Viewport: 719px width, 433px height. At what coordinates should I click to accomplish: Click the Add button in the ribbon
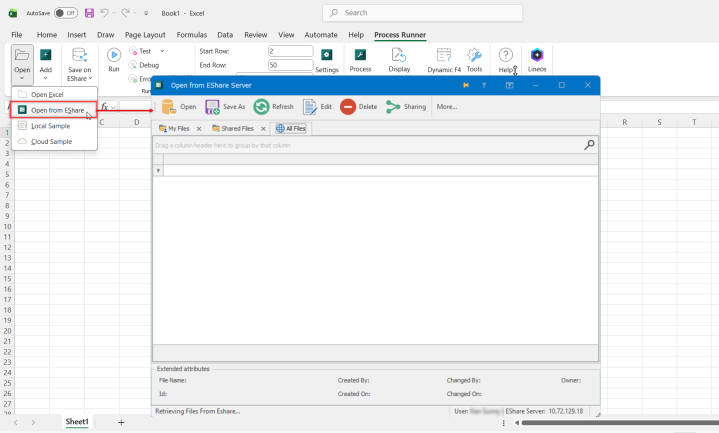tap(45, 64)
